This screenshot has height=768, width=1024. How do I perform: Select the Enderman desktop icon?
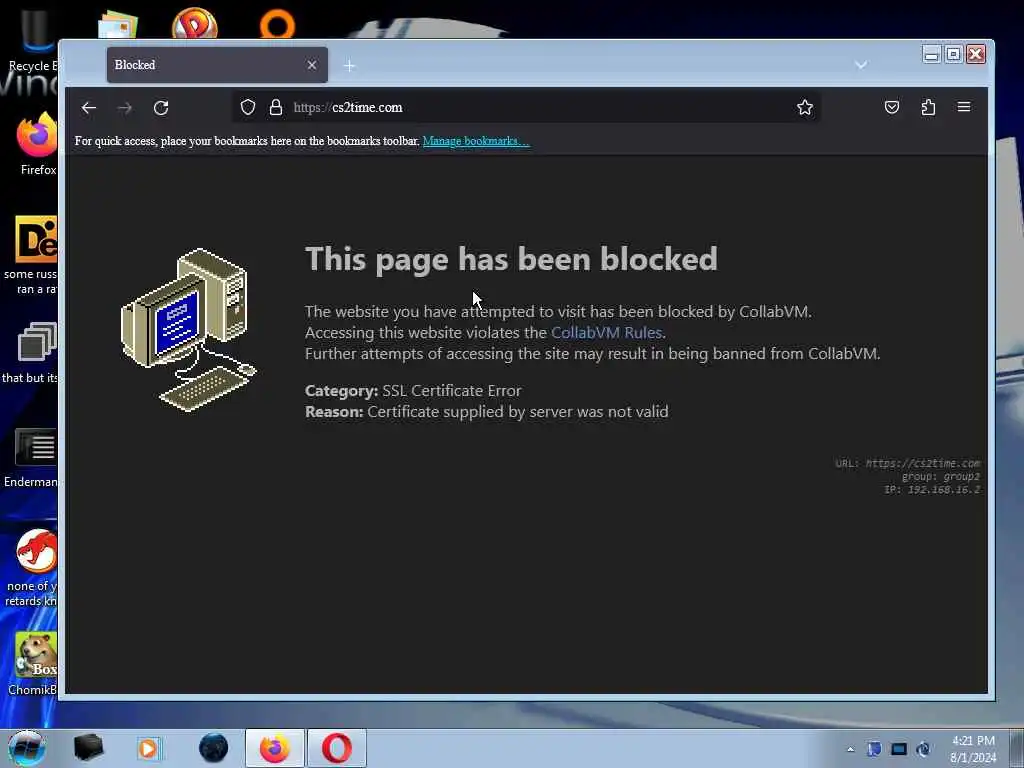click(31, 457)
